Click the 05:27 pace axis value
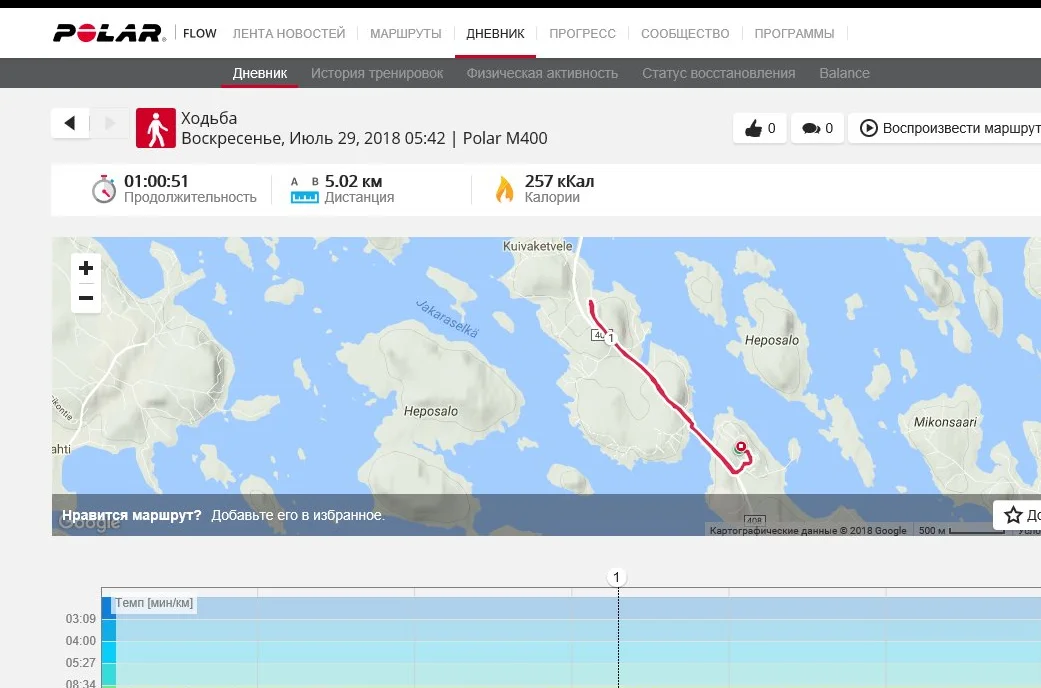The width and height of the screenshot is (1041, 688). 81,663
